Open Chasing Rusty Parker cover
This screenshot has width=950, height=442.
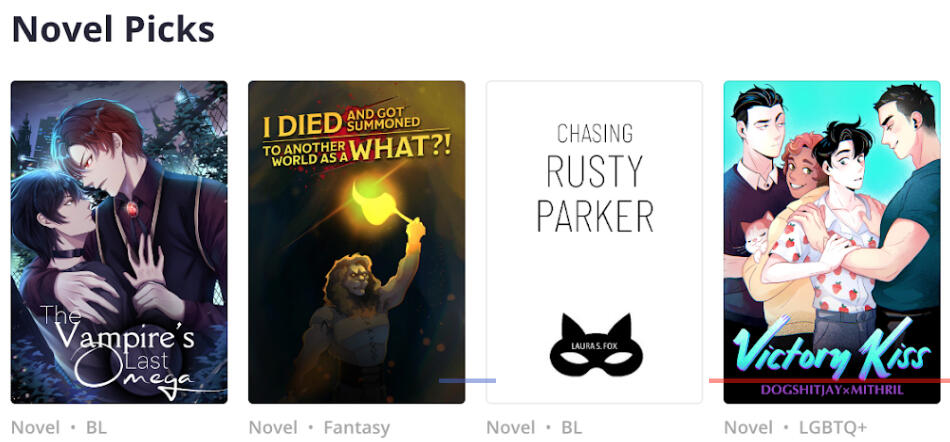594,242
